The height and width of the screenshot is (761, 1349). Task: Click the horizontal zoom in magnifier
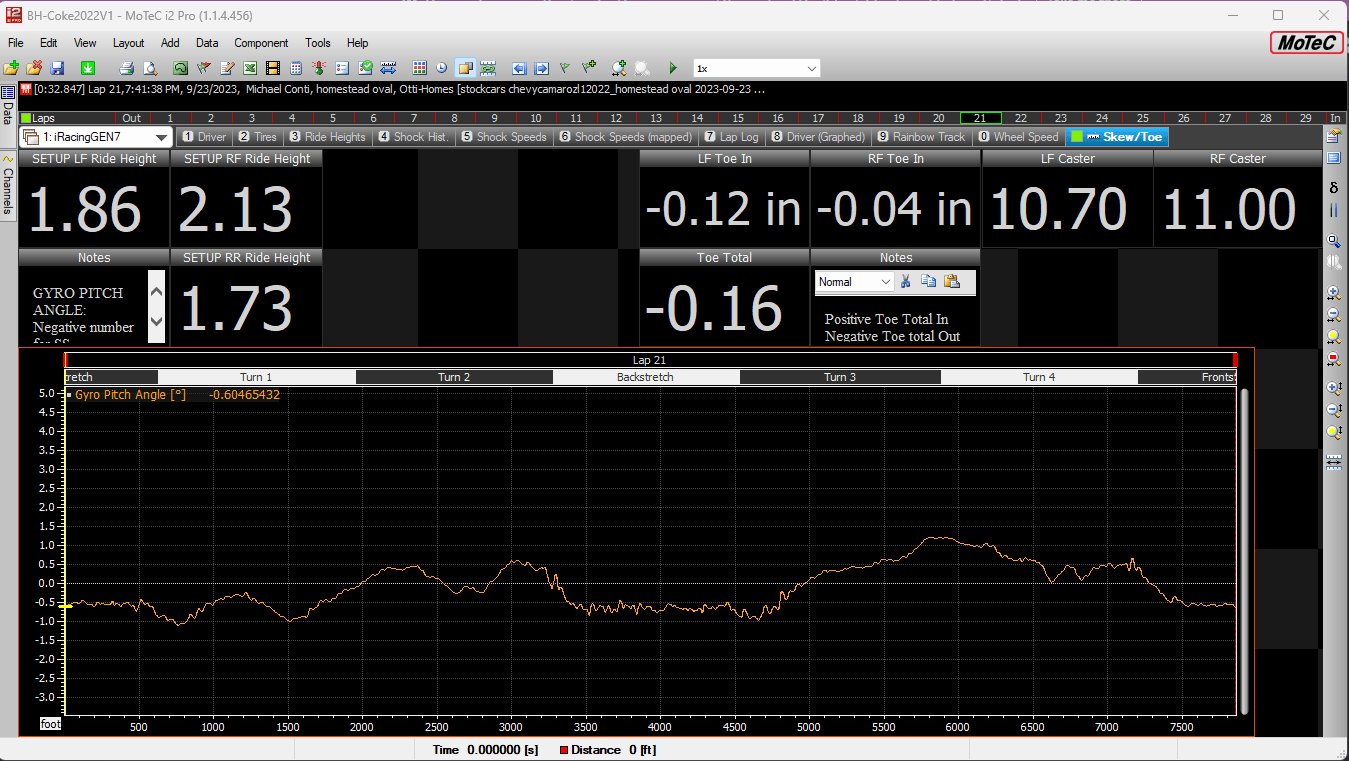coord(1333,293)
